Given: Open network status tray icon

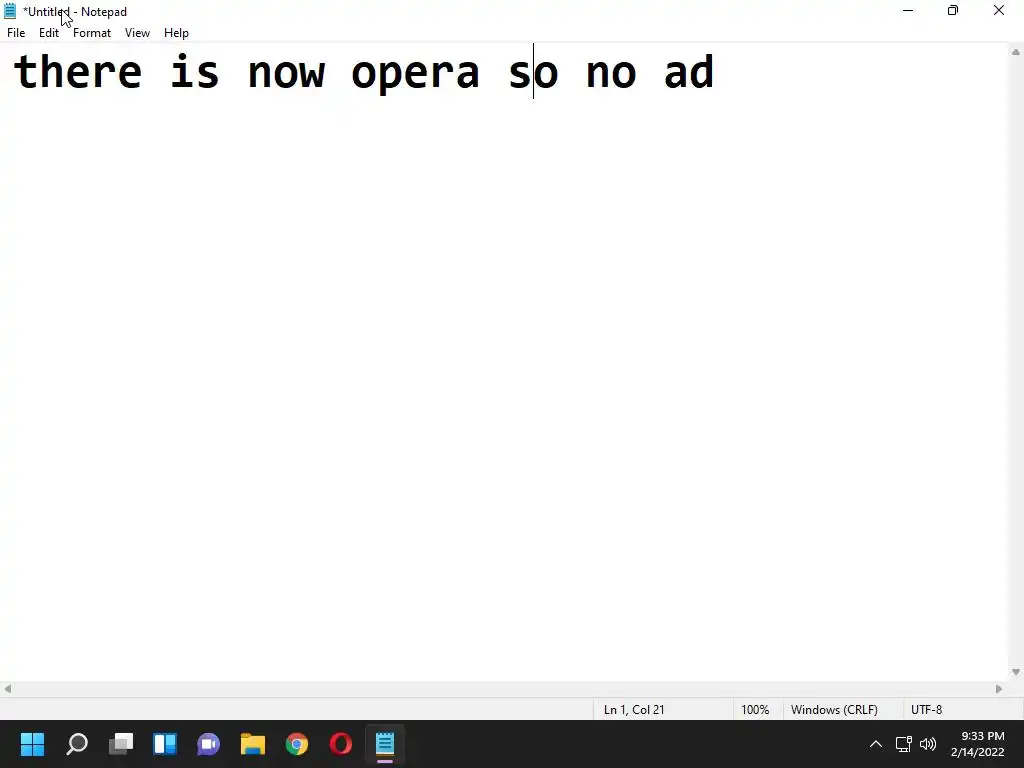Looking at the screenshot, I should [904, 744].
